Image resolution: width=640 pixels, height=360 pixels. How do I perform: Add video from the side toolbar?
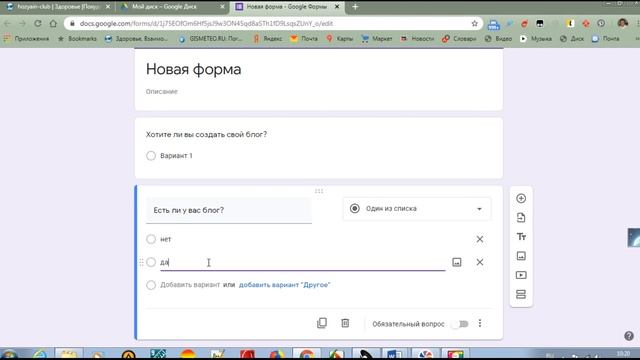click(x=521, y=275)
